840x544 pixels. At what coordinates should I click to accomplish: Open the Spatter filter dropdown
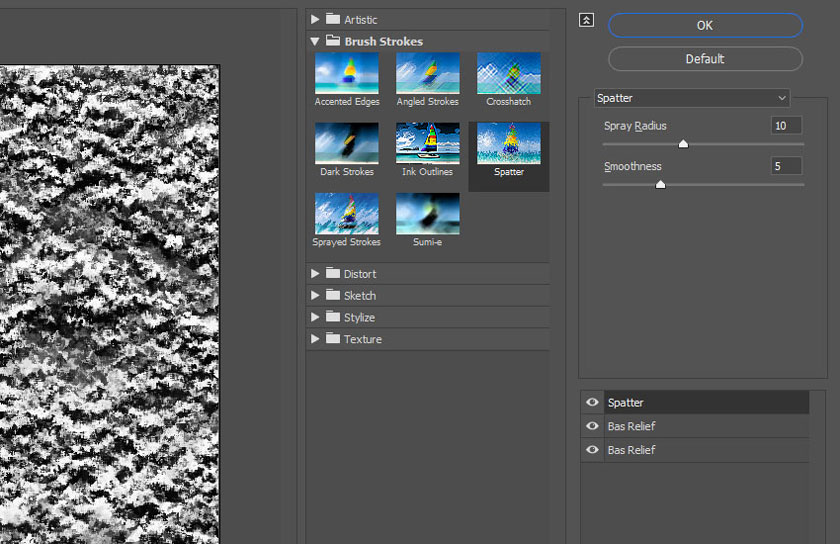692,98
